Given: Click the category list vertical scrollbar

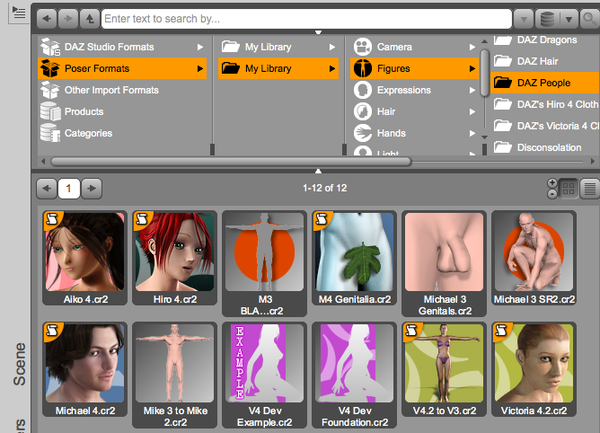Looking at the screenshot, I should click(484, 73).
